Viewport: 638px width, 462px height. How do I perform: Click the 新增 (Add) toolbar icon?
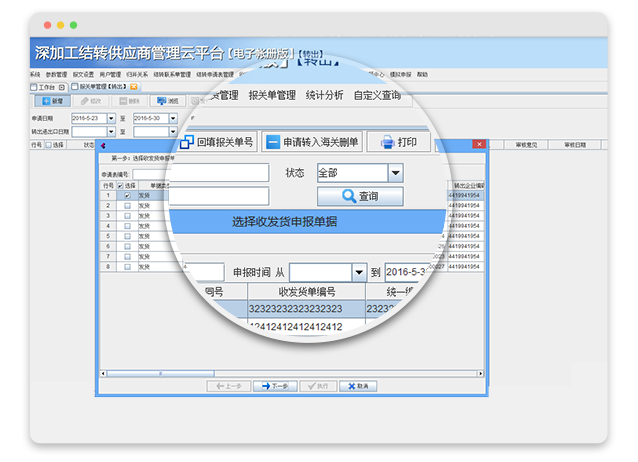pyautogui.click(x=52, y=101)
